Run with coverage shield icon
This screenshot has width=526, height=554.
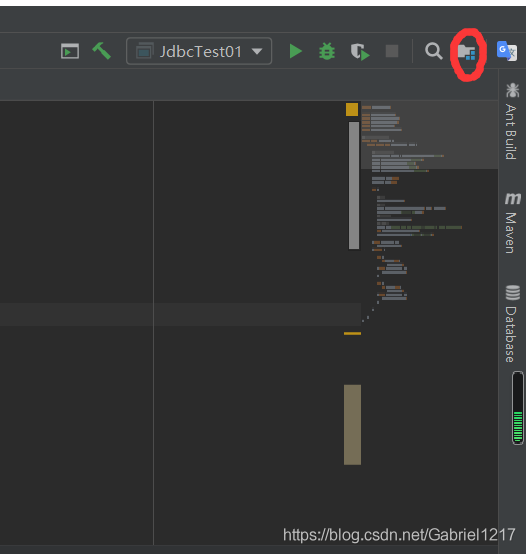tap(360, 52)
